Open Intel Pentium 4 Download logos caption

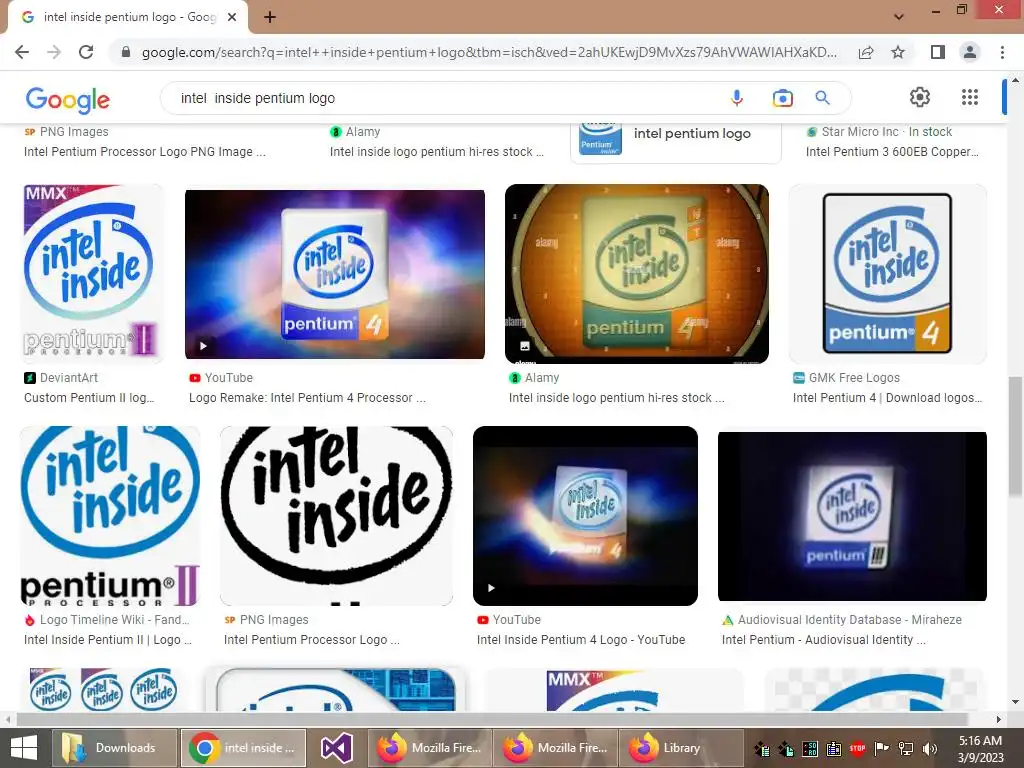[887, 398]
